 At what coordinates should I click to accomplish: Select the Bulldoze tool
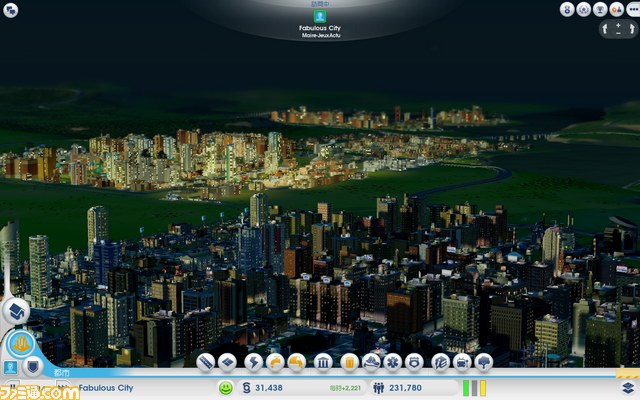(16, 311)
